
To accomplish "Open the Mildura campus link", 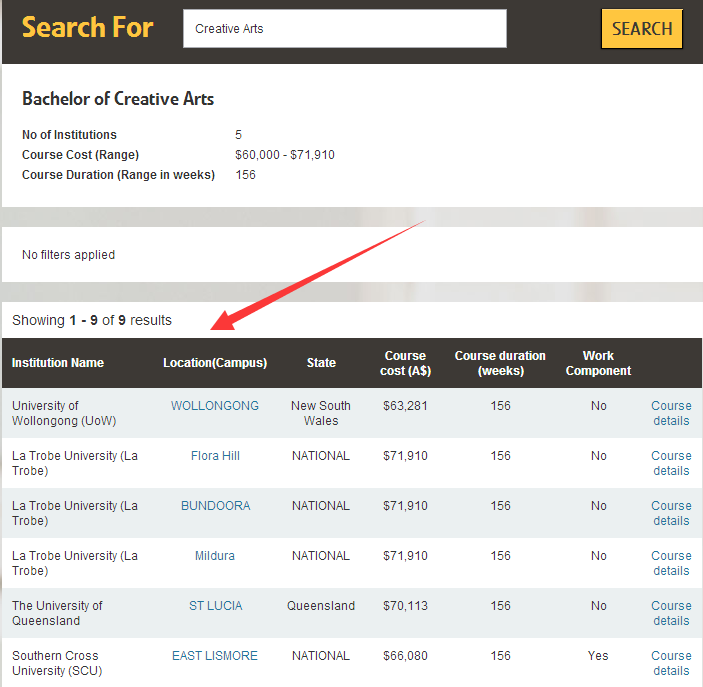I will (215, 556).
